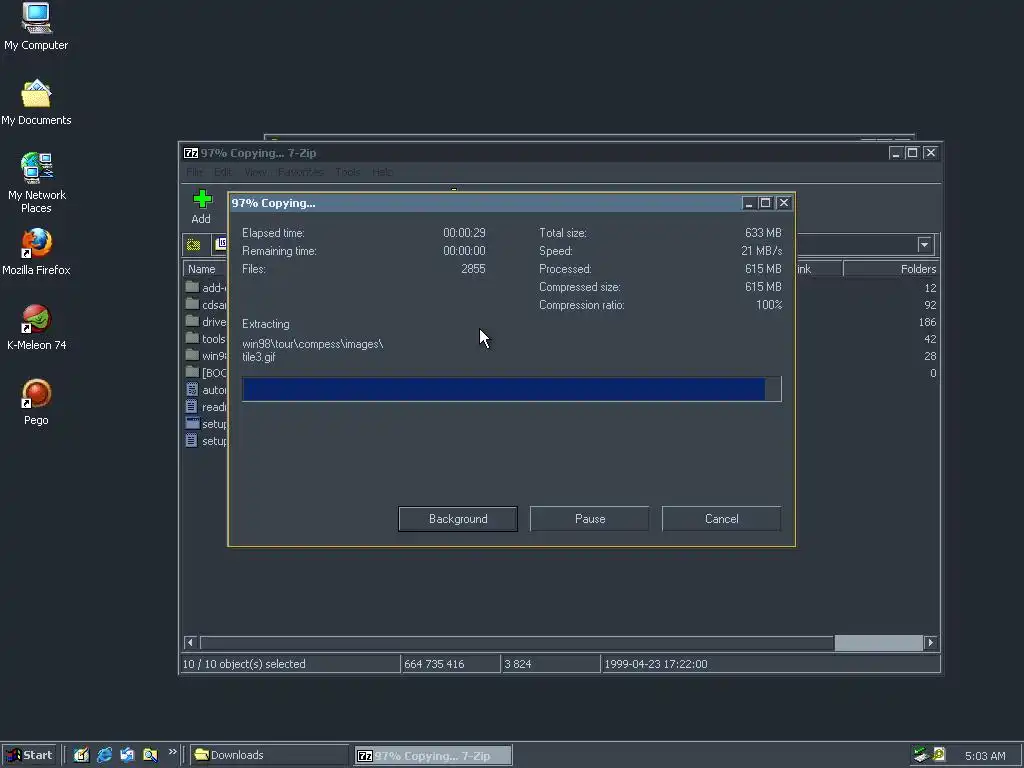
Task: Click the 97% Copying 7-Zip taskbar button
Action: tap(433, 756)
